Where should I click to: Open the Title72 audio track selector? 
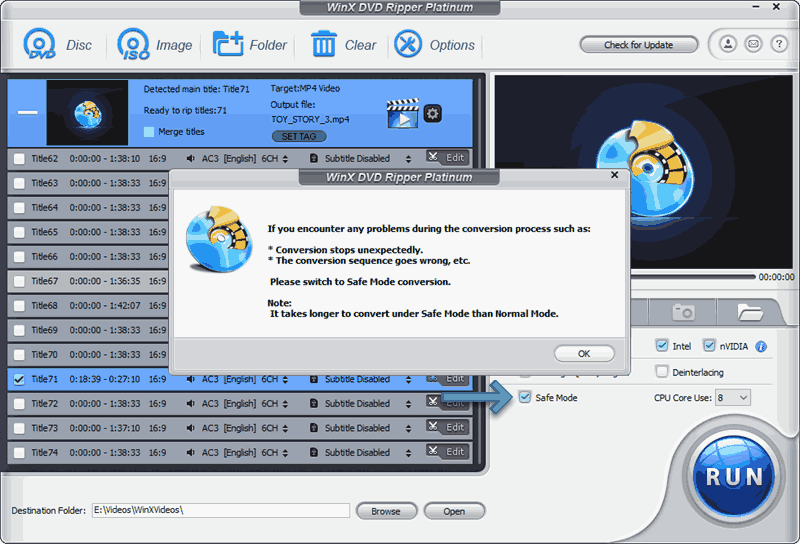click(285, 404)
